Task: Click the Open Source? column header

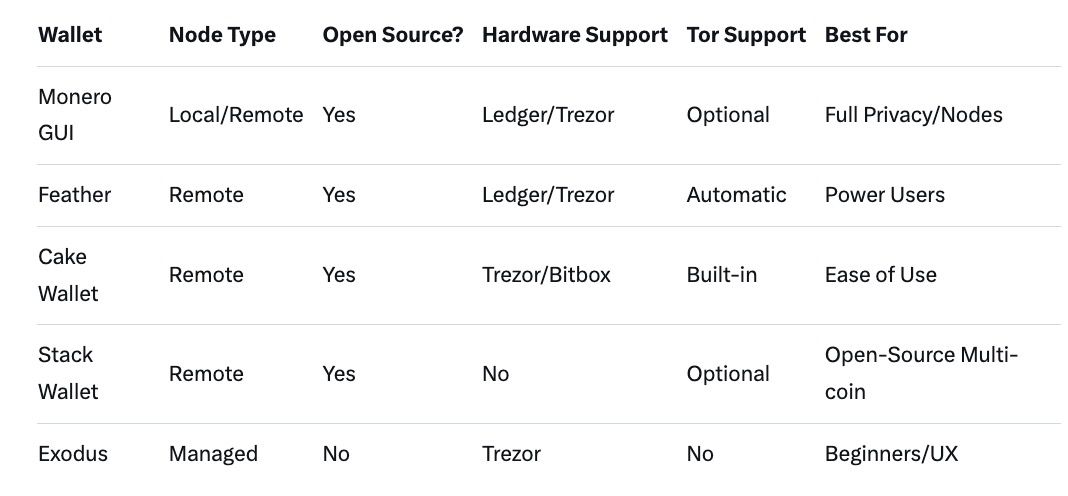Action: coord(392,35)
